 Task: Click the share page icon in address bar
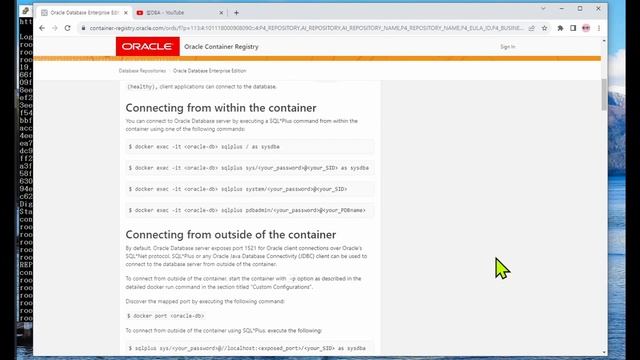click(531, 28)
